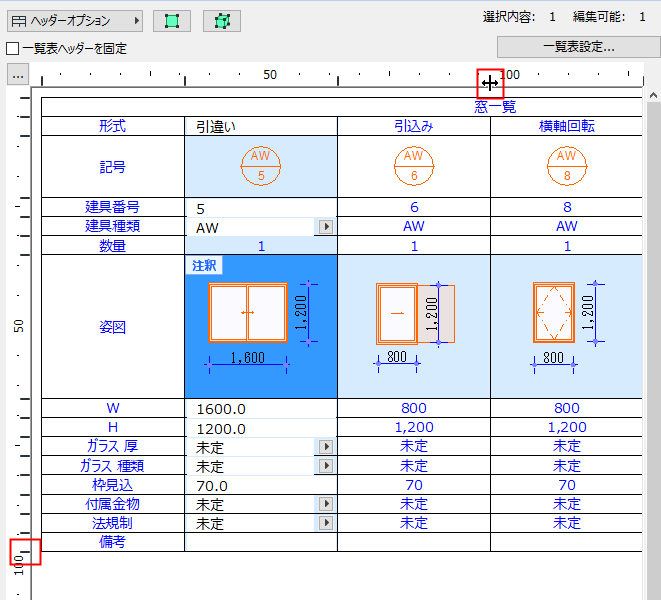
Task: Select the 数量 row header
Action: point(113,245)
